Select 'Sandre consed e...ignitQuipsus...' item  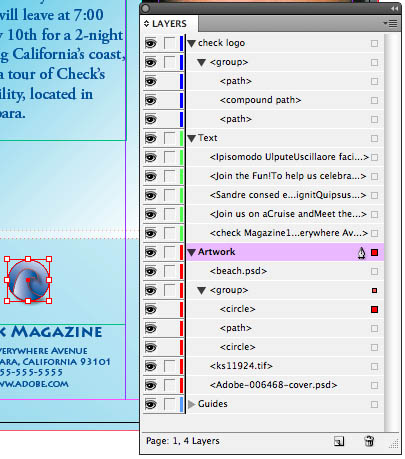(x=288, y=195)
